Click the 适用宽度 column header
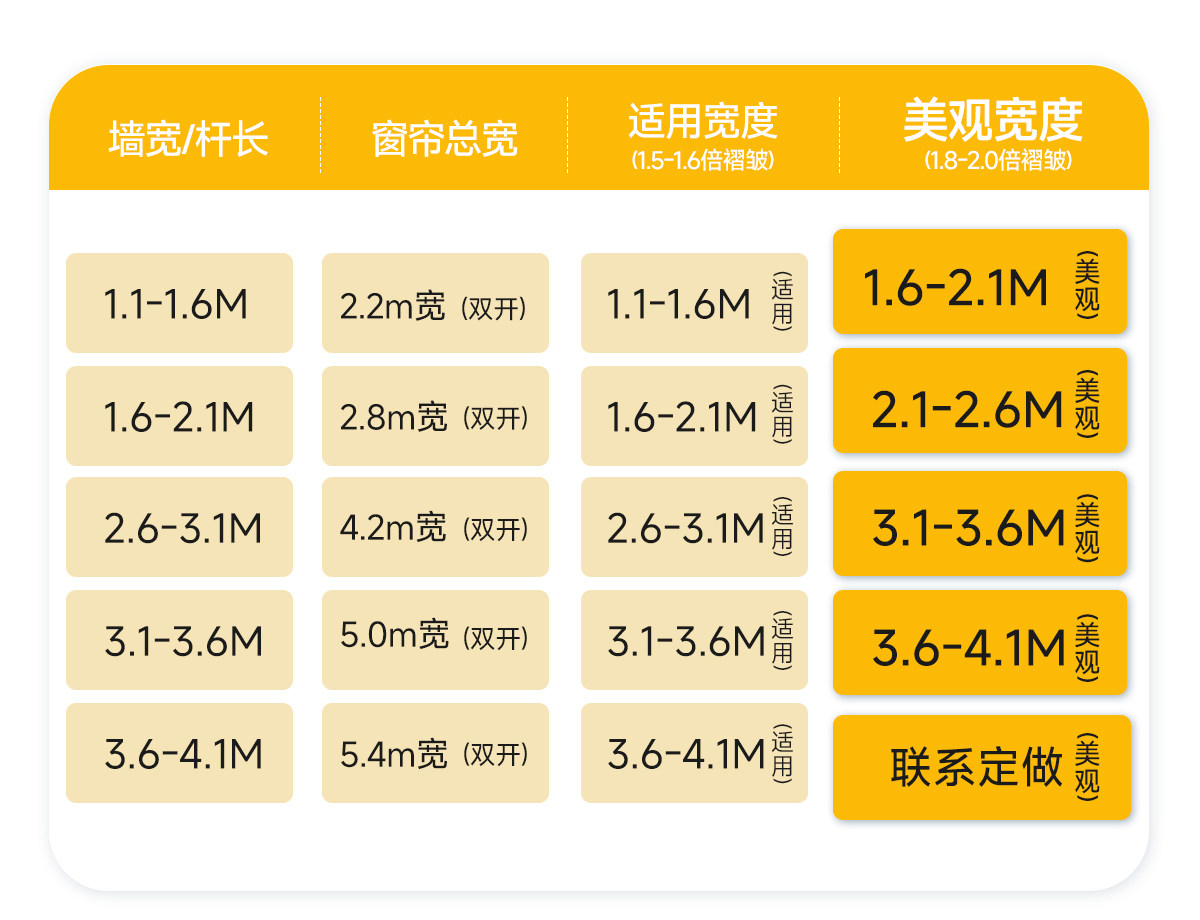Viewport: 1200px width, 920px height. click(703, 122)
